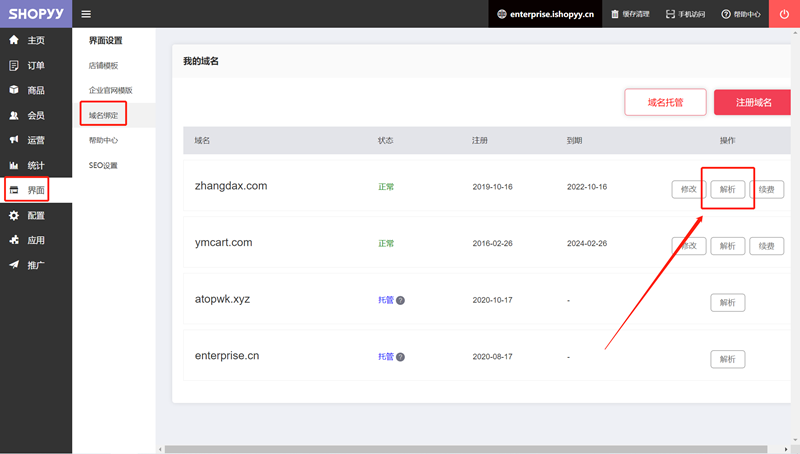Image resolution: width=800 pixels, height=454 pixels.
Task: Open the 应用 sidebar menu
Action: tap(36, 240)
